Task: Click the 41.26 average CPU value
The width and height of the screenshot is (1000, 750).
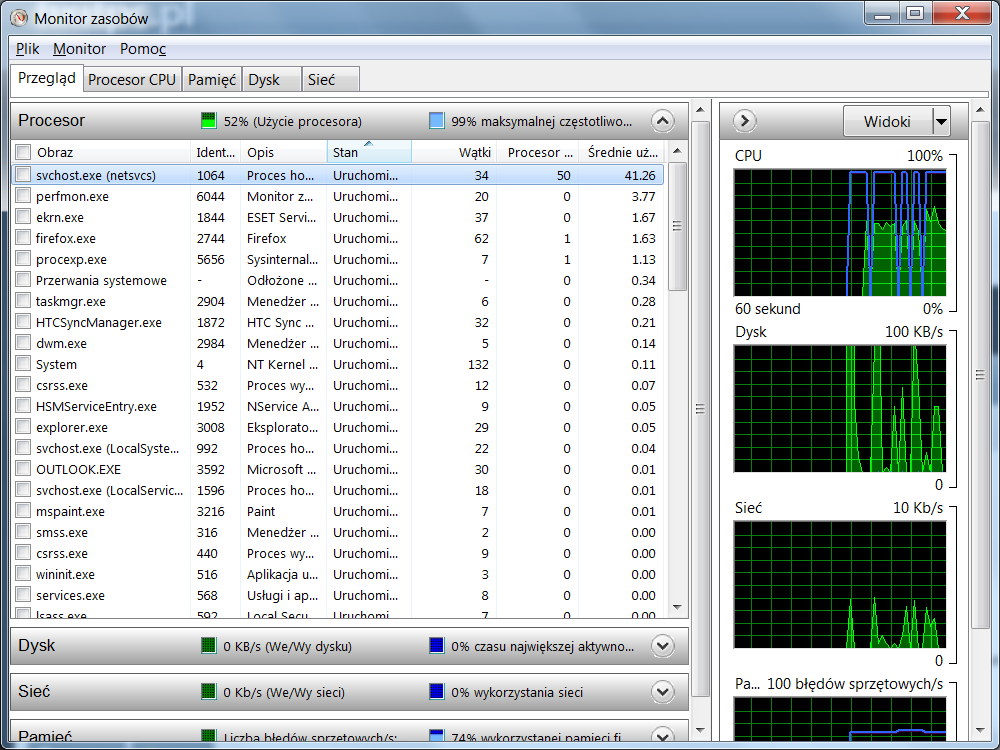Action: pyautogui.click(x=640, y=175)
